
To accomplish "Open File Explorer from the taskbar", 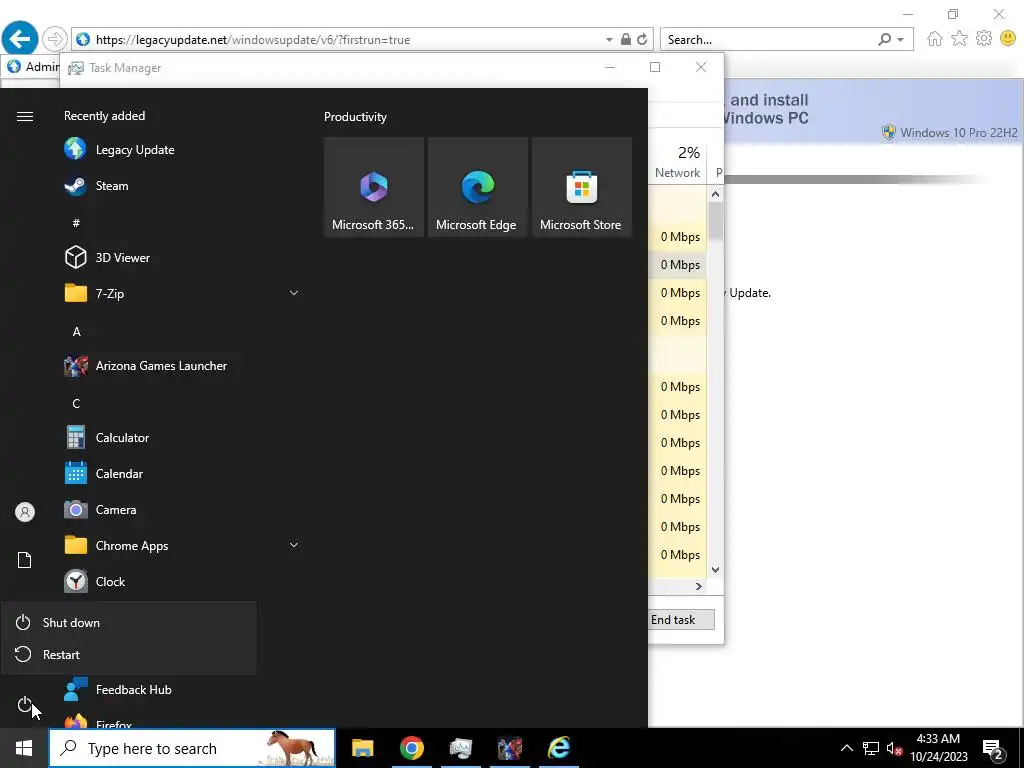I will [362, 748].
